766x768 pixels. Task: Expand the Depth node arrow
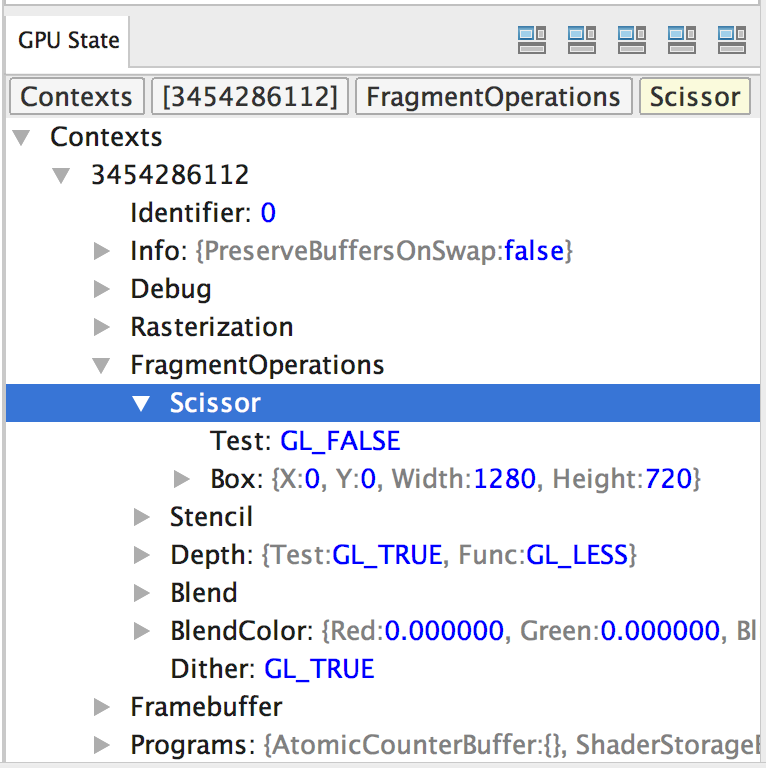[x=141, y=555]
